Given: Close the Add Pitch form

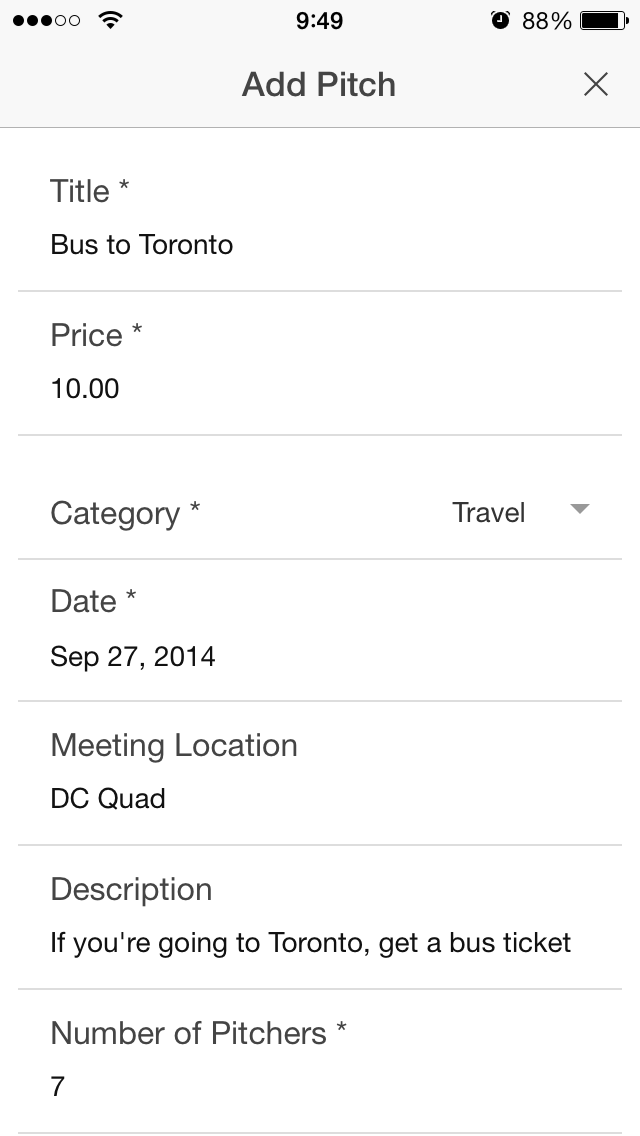Looking at the screenshot, I should tap(596, 84).
